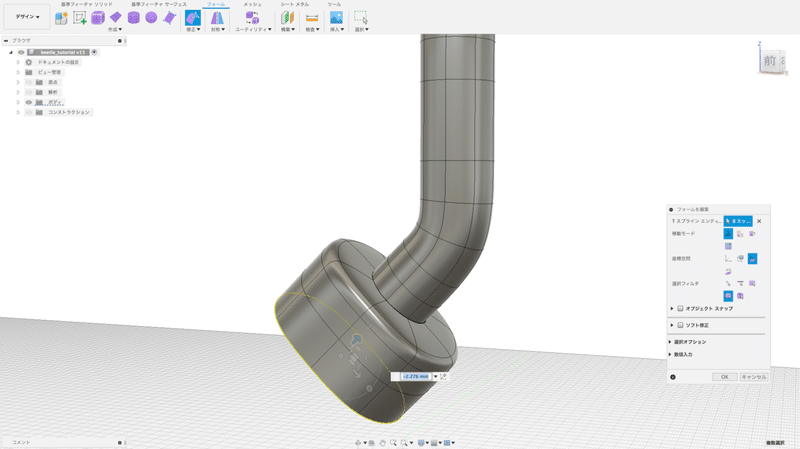This screenshot has height=449, width=800.
Task: Click the Inspect (検査) measure icon
Action: (x=312, y=18)
